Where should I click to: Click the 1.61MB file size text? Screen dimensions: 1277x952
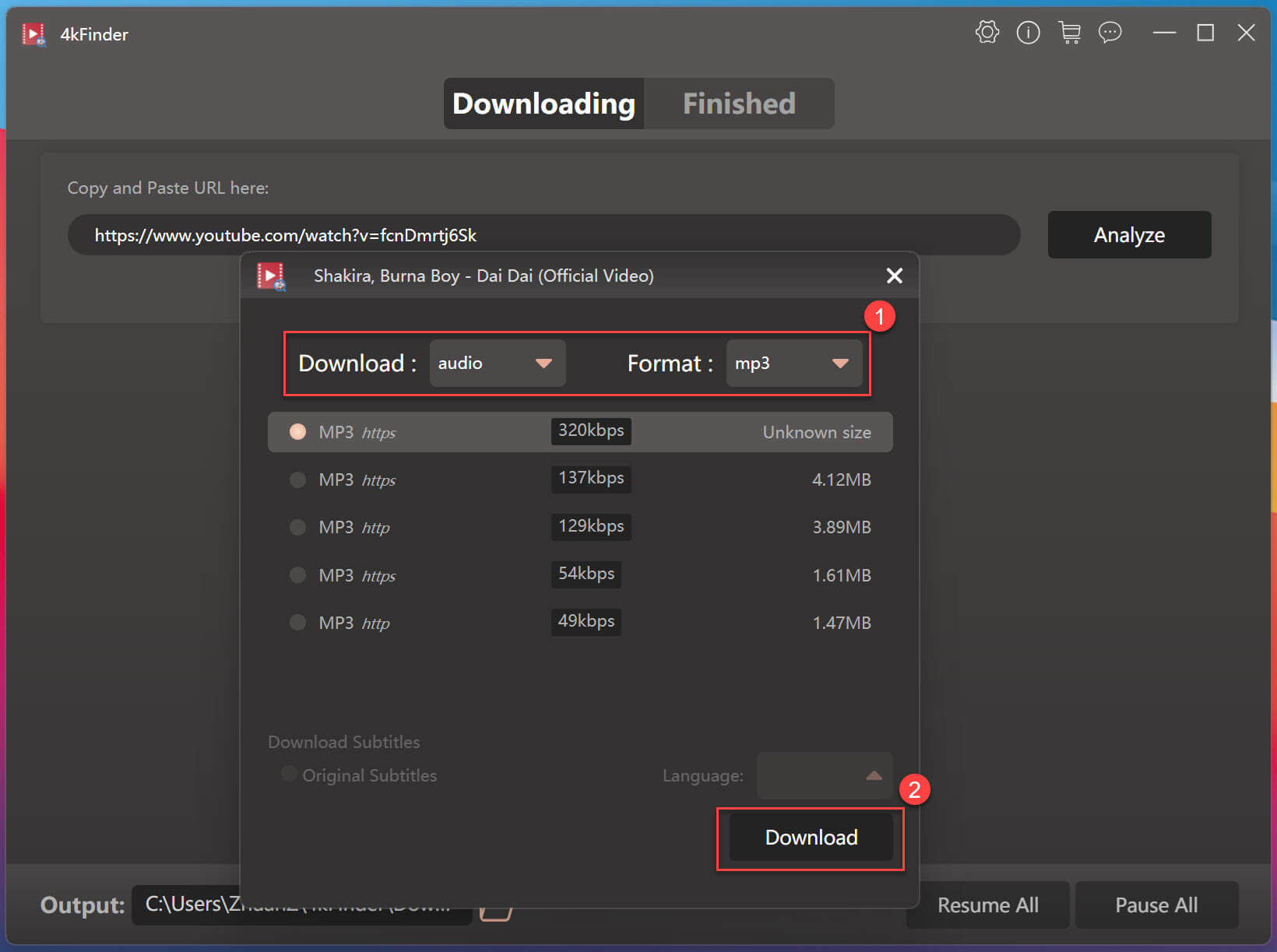841,575
